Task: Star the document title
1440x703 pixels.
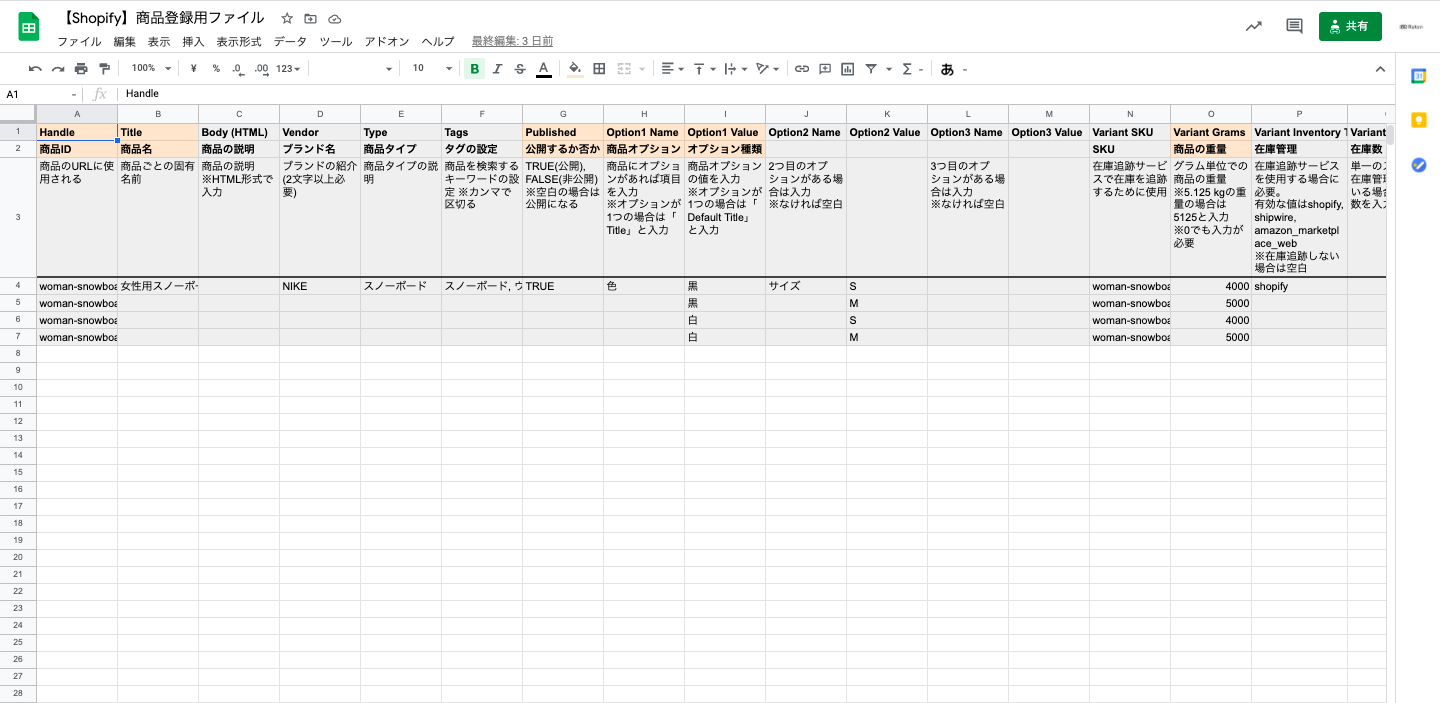Action: point(287,19)
